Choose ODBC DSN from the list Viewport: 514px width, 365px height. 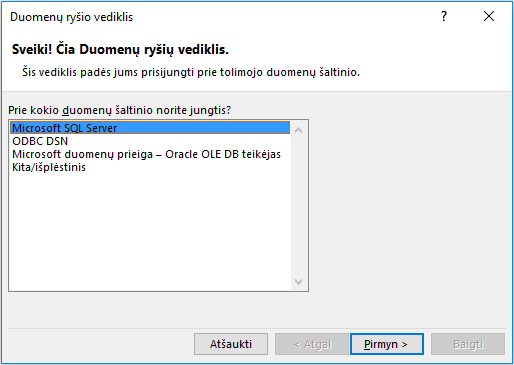(150, 141)
